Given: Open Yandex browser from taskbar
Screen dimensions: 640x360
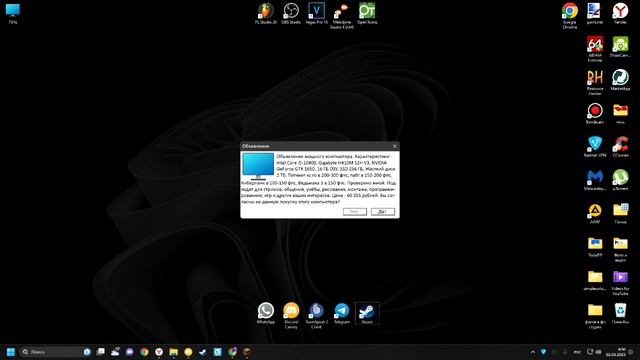Looking at the screenshot, I should (159, 352).
